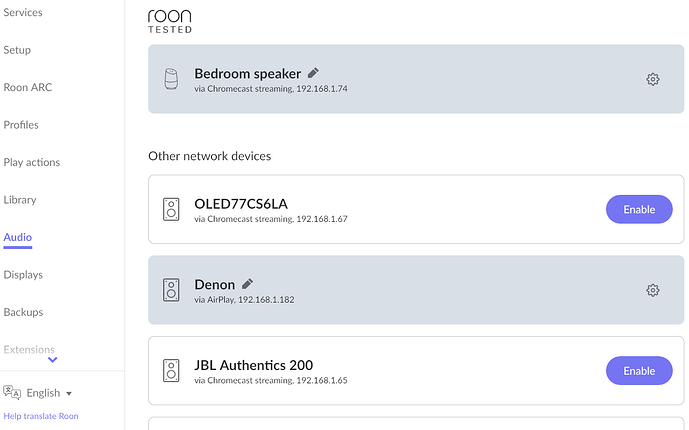Click the OLED77CS6LA speaker icon
The width and height of the screenshot is (689, 430).
pyautogui.click(x=171, y=209)
